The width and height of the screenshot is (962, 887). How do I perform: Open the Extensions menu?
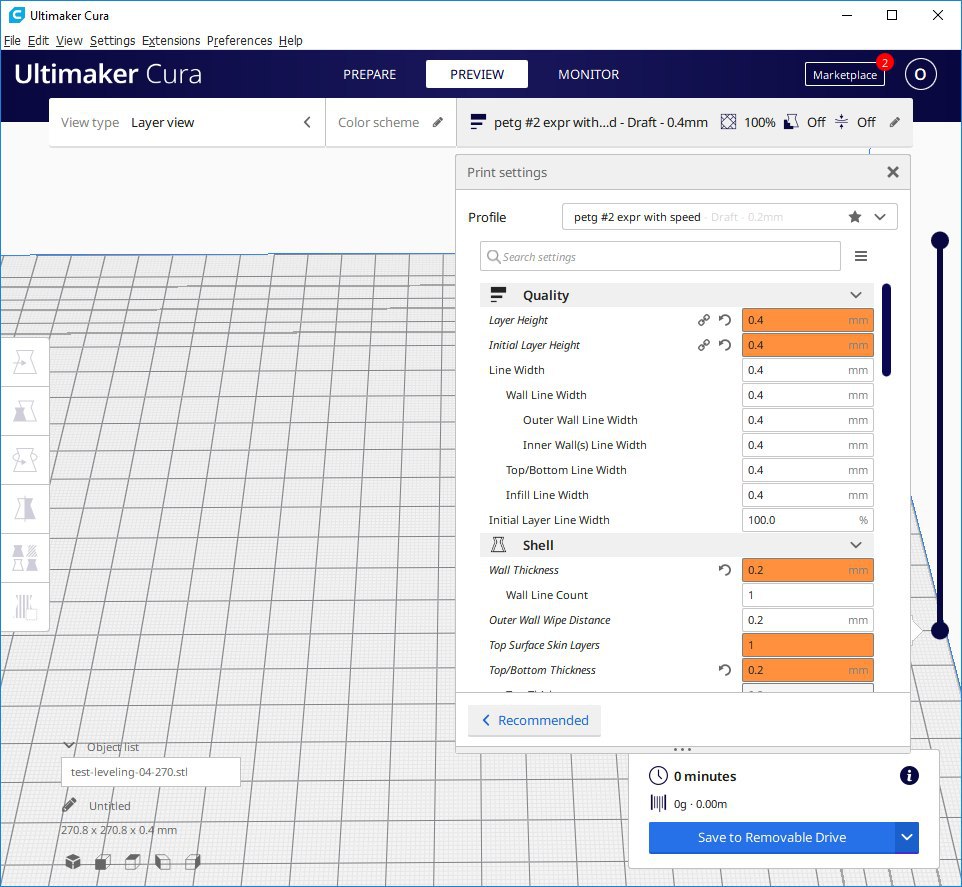171,40
